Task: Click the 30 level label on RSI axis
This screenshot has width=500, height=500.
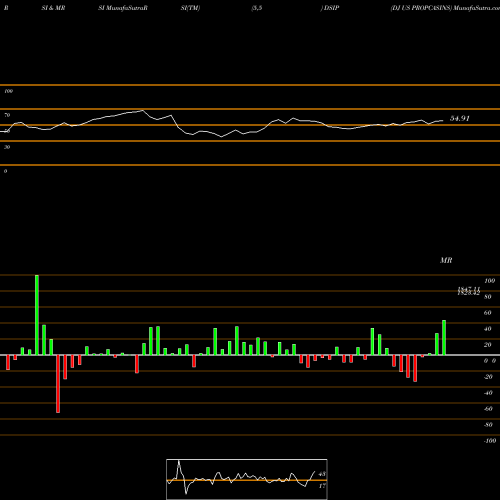Action: pyautogui.click(x=7, y=147)
